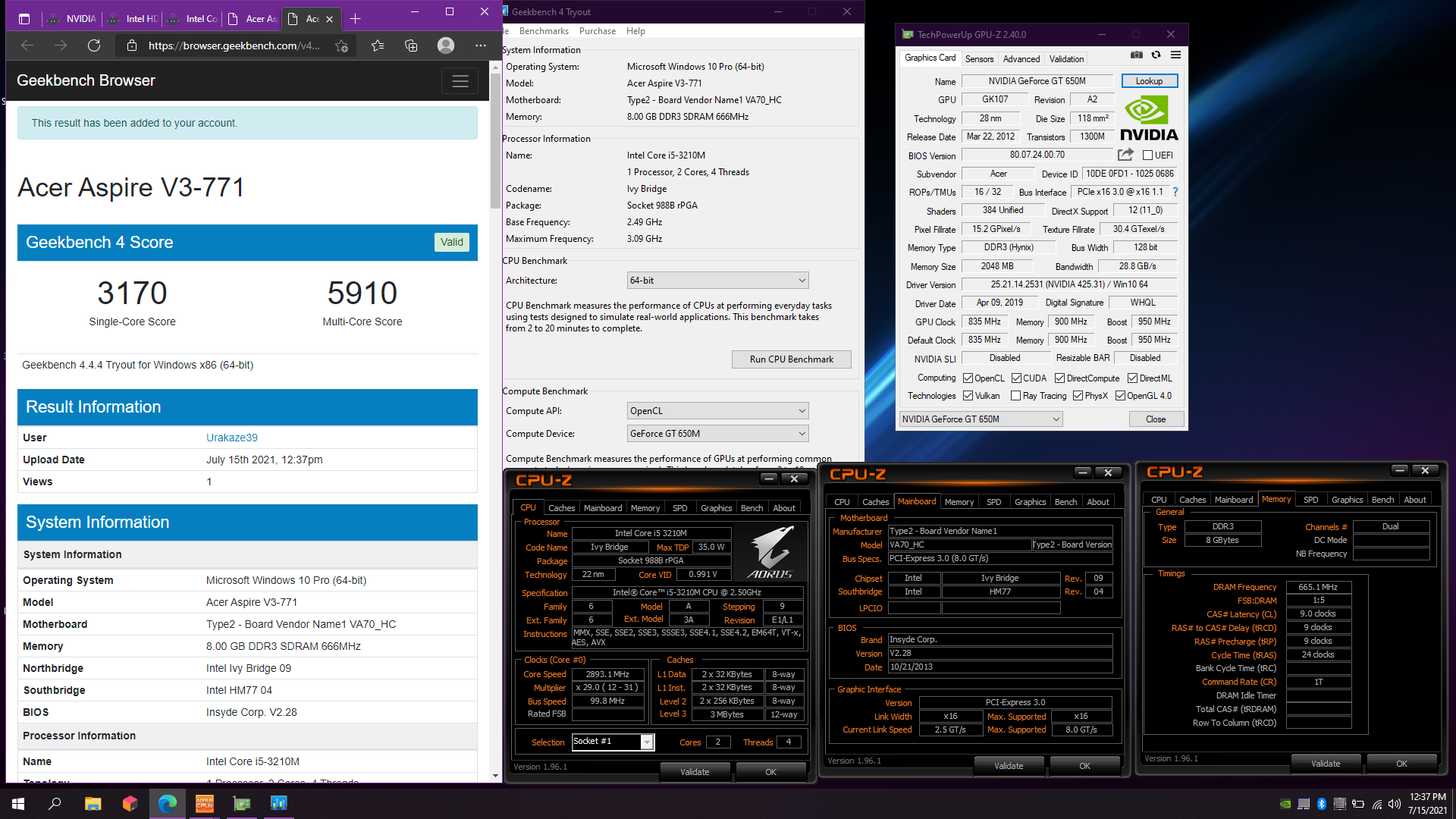Click the AORUS logo in CPU-Z CPU tab
Viewport: 1456px width, 819px height.
tap(770, 553)
